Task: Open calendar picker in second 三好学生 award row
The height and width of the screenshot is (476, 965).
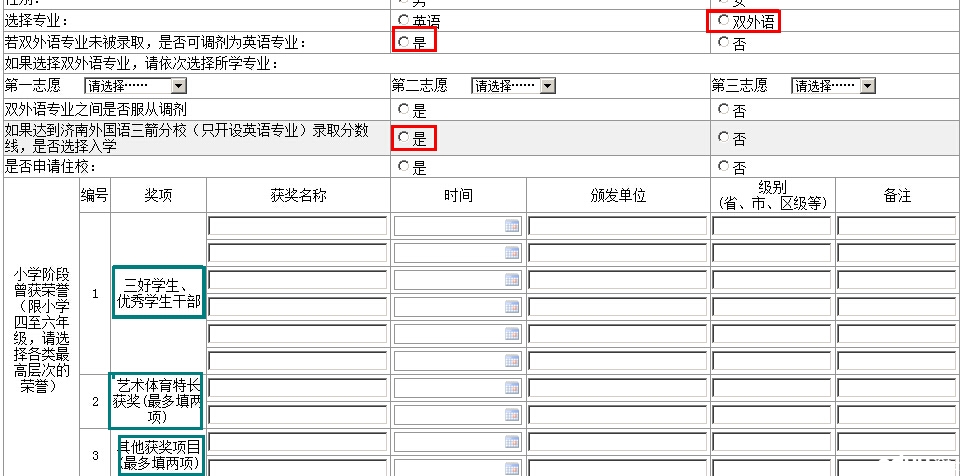Action: click(512, 253)
